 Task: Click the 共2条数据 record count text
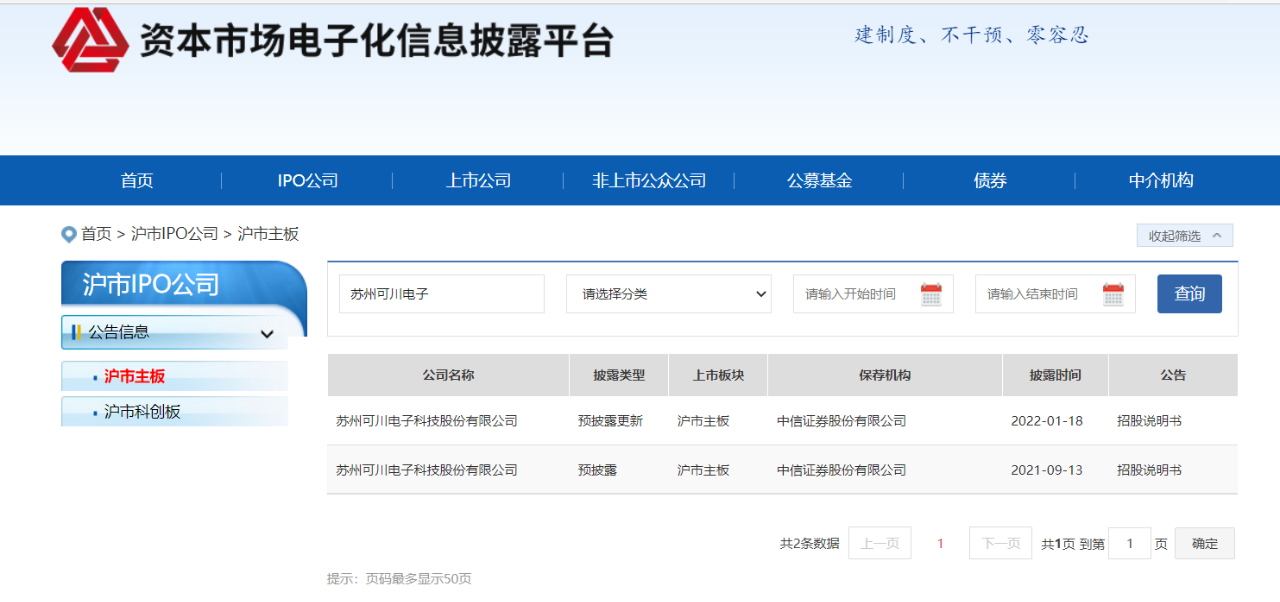[x=809, y=544]
